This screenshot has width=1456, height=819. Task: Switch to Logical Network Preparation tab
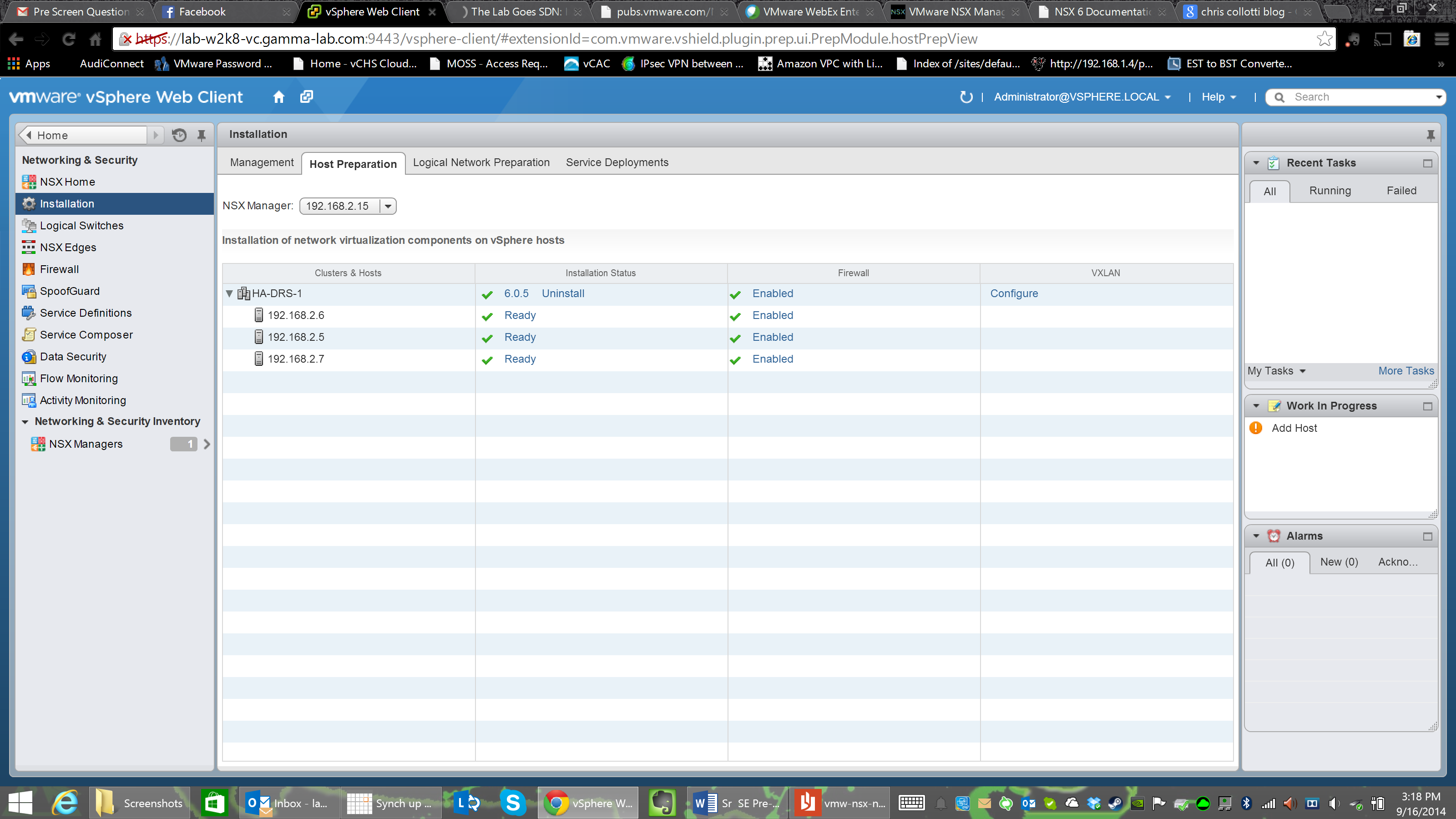tap(481, 163)
